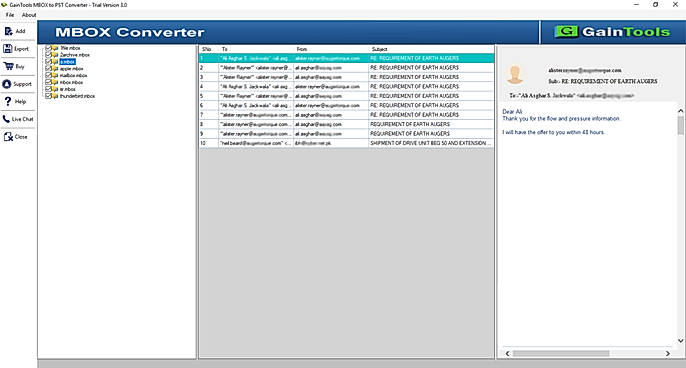Click the preview horizontal scroll right arrow
The image size is (686, 368).
[668, 353]
